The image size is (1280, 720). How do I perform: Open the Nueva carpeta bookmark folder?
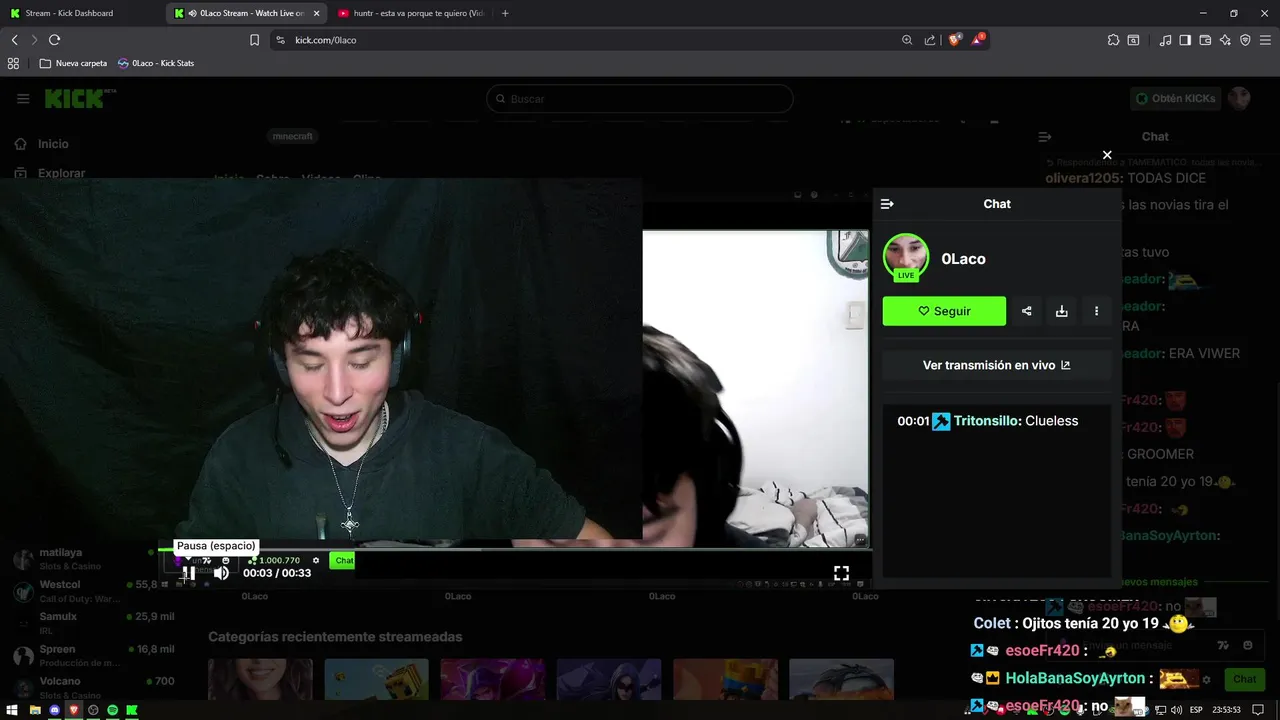pos(73,63)
